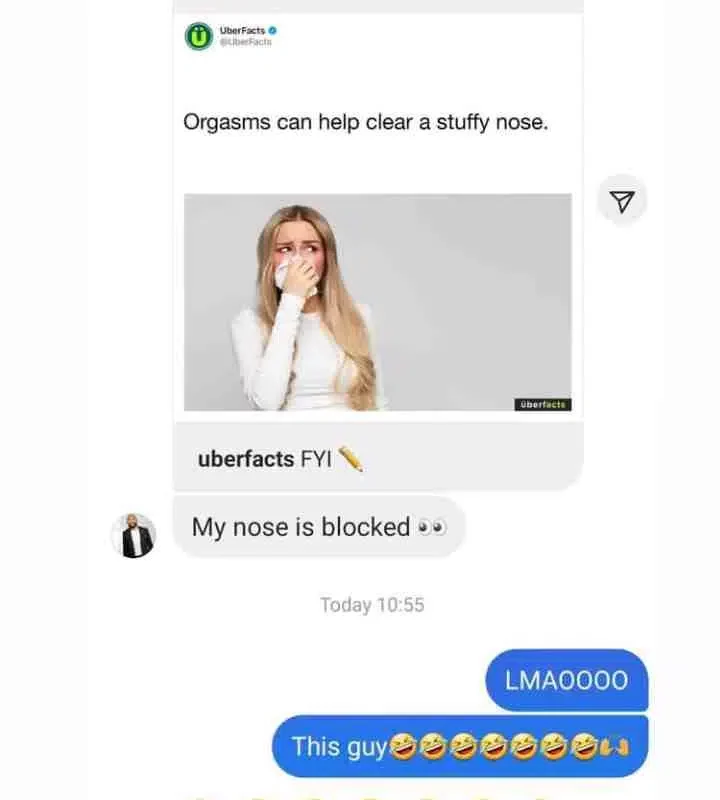Viewport: 720px width, 800px height.
Task: Select the LMAOOOO message bubble
Action: 566,680
